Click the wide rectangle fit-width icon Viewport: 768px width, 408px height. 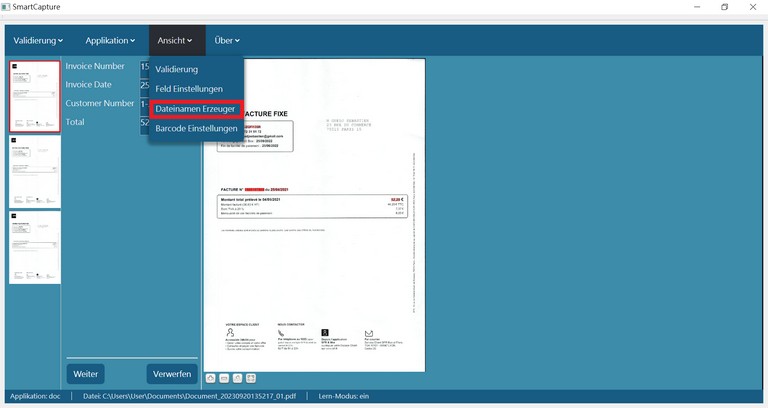coord(224,378)
